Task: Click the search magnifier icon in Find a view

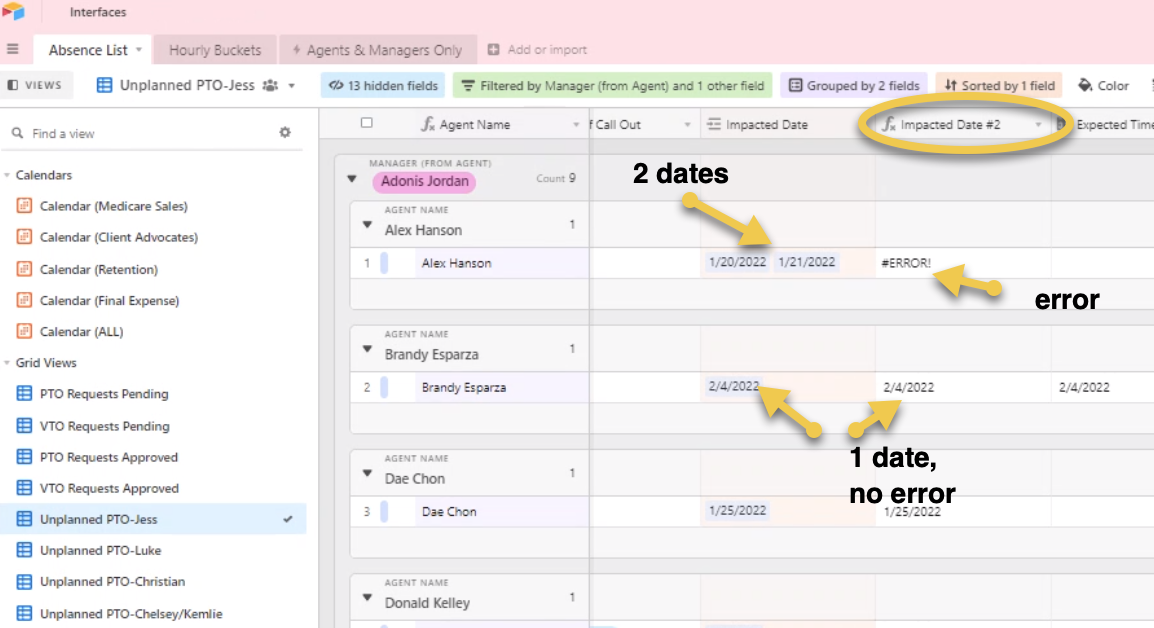Action: point(17,133)
